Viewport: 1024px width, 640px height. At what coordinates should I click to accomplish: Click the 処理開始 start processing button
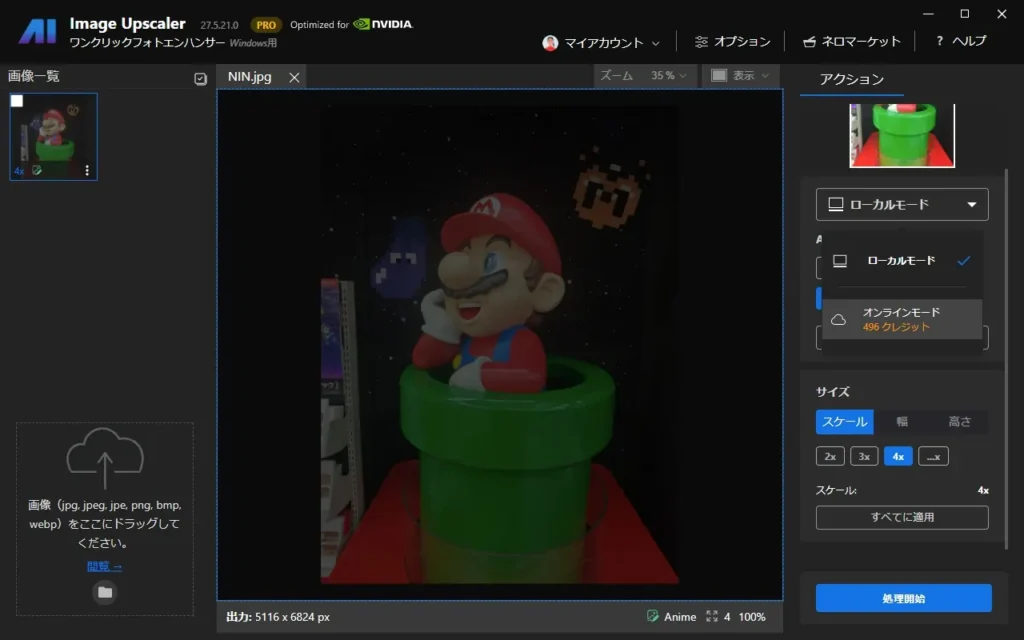(903, 598)
